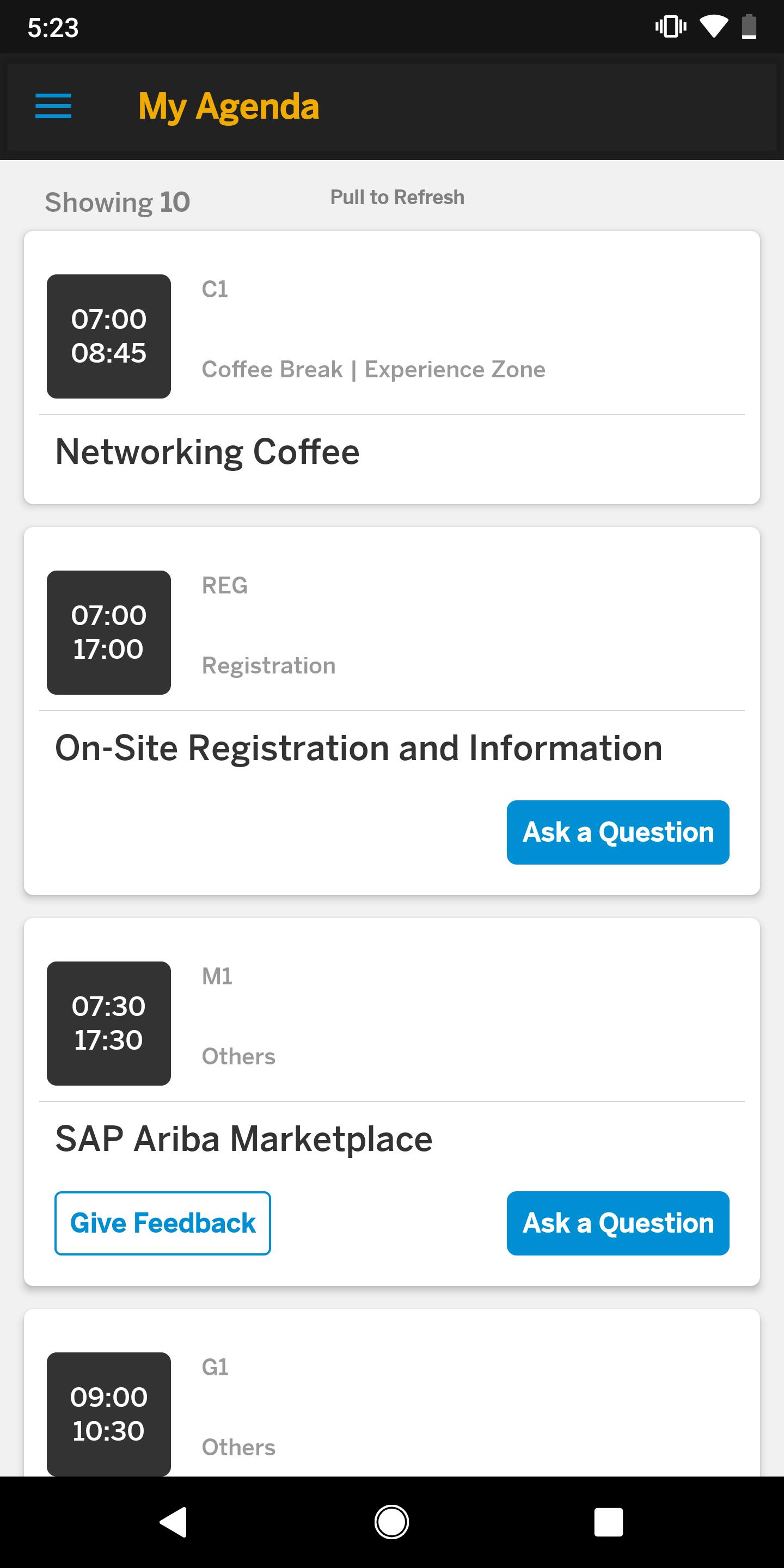Tap Coffee Break | Experience Zone label
This screenshot has width=784, height=1568.
tap(373, 370)
